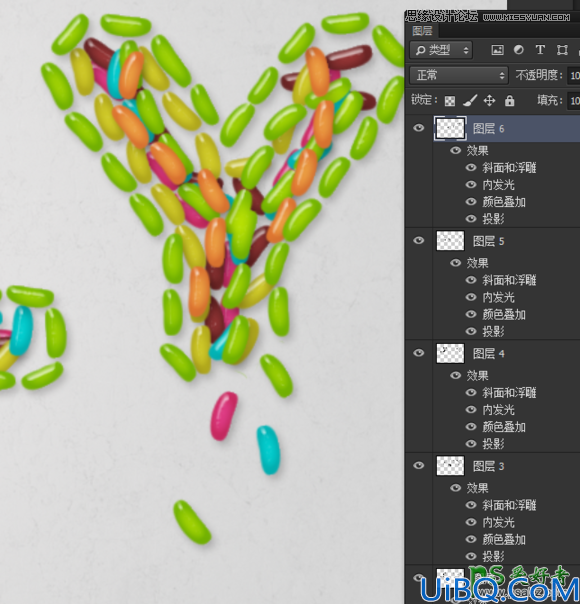Toggle 斜面和浮雕 effect on 图层 3
This screenshot has height=604, width=580.
471,505
